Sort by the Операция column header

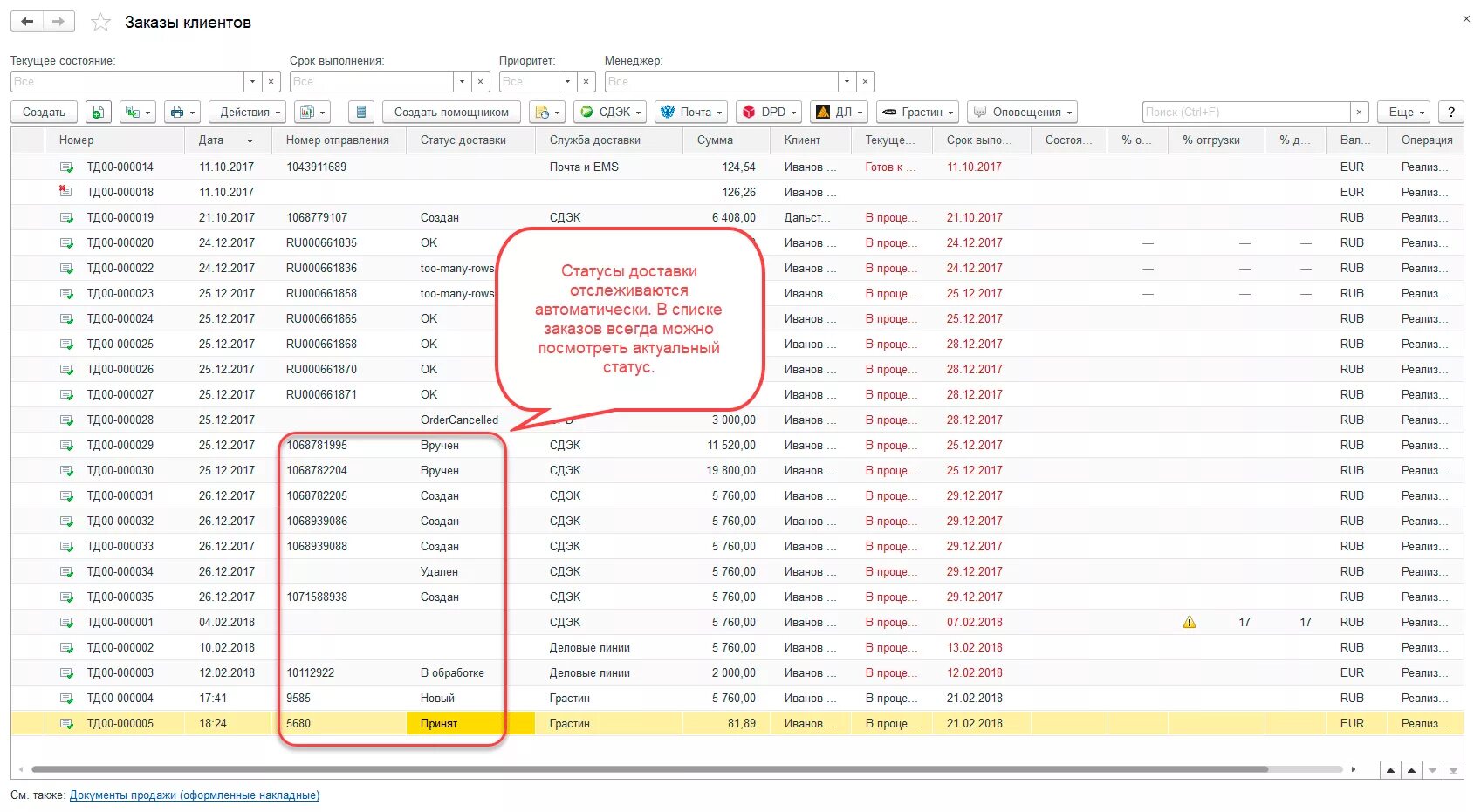pyautogui.click(x=1425, y=140)
